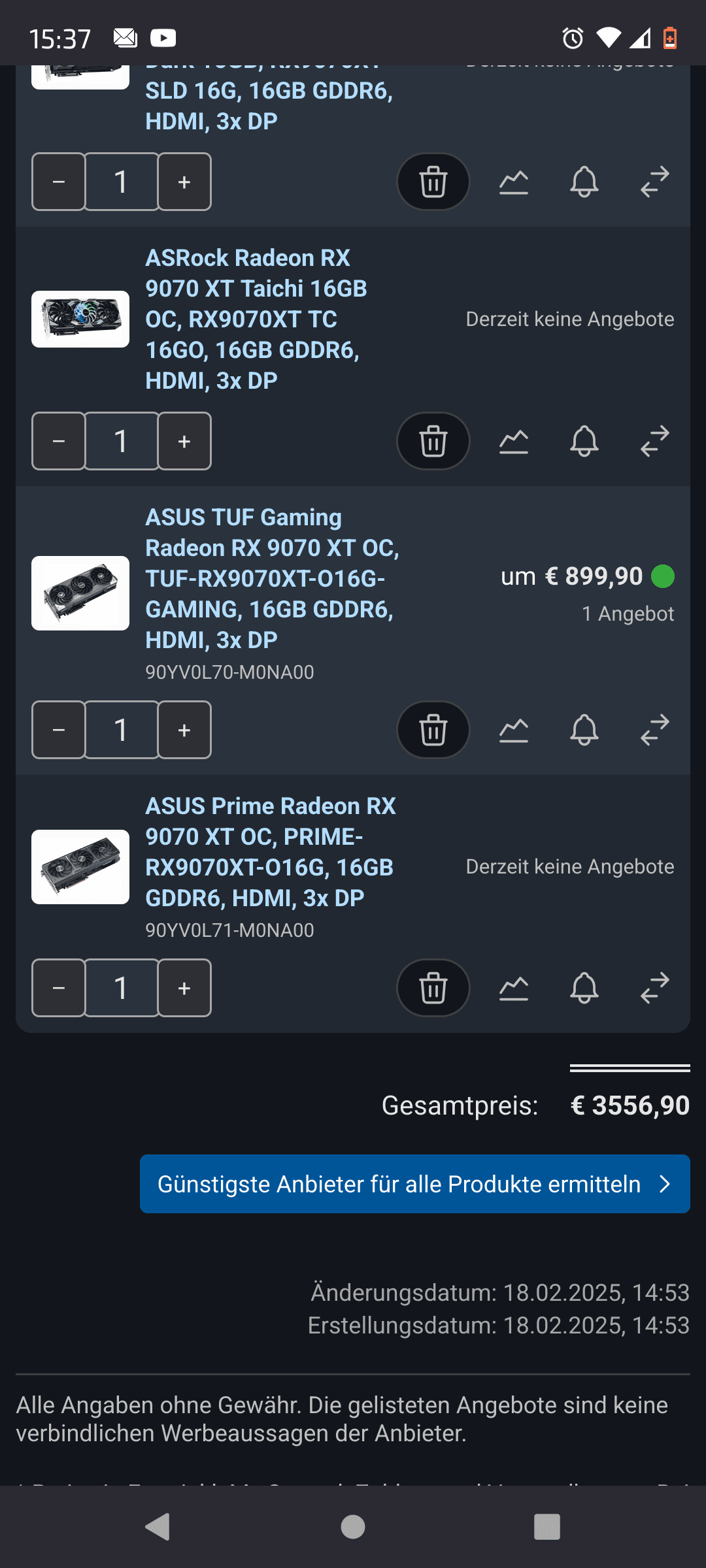Open ASUS TUF Gaming Radeon product link

click(271, 578)
